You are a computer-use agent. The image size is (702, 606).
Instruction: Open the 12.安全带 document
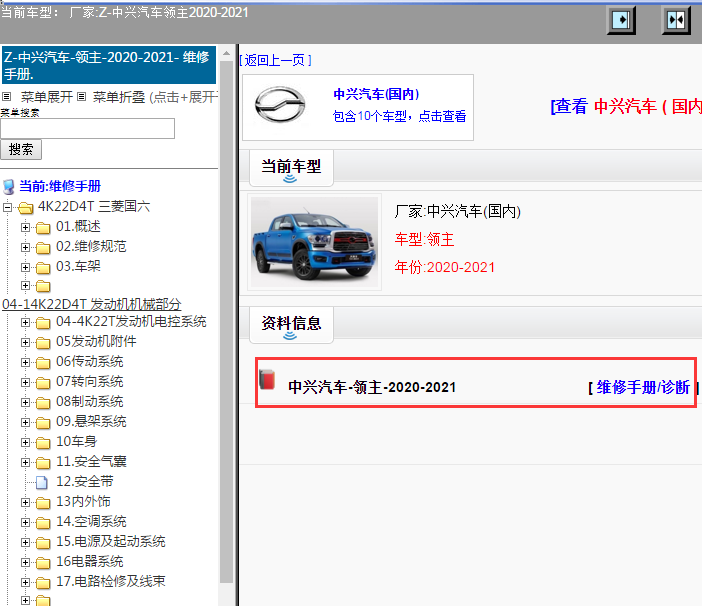[x=85, y=482]
